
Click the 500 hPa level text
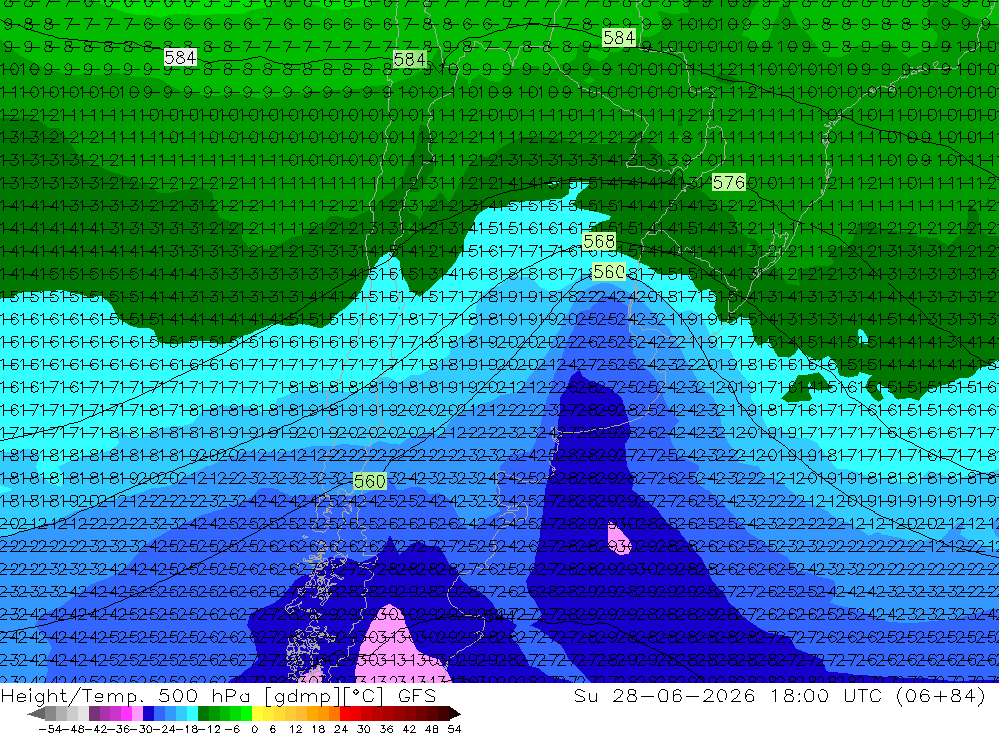point(204,696)
